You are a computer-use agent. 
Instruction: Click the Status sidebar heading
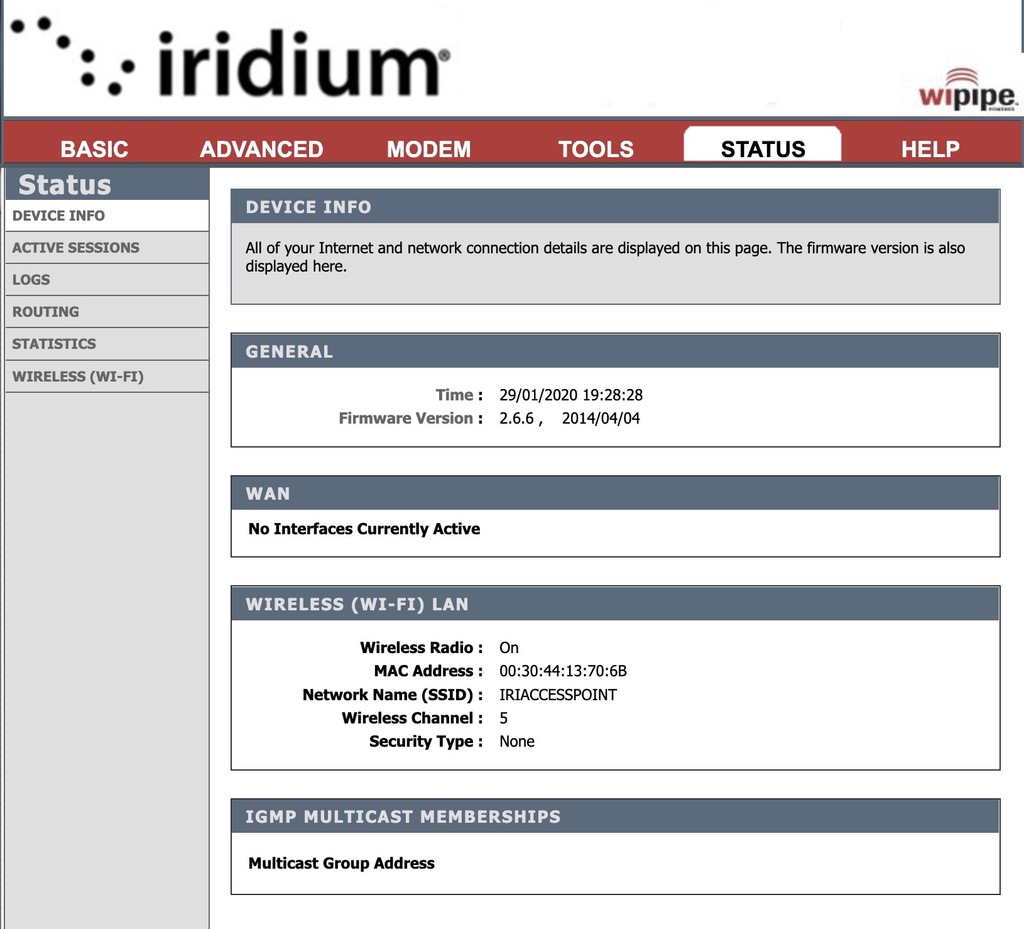(65, 185)
